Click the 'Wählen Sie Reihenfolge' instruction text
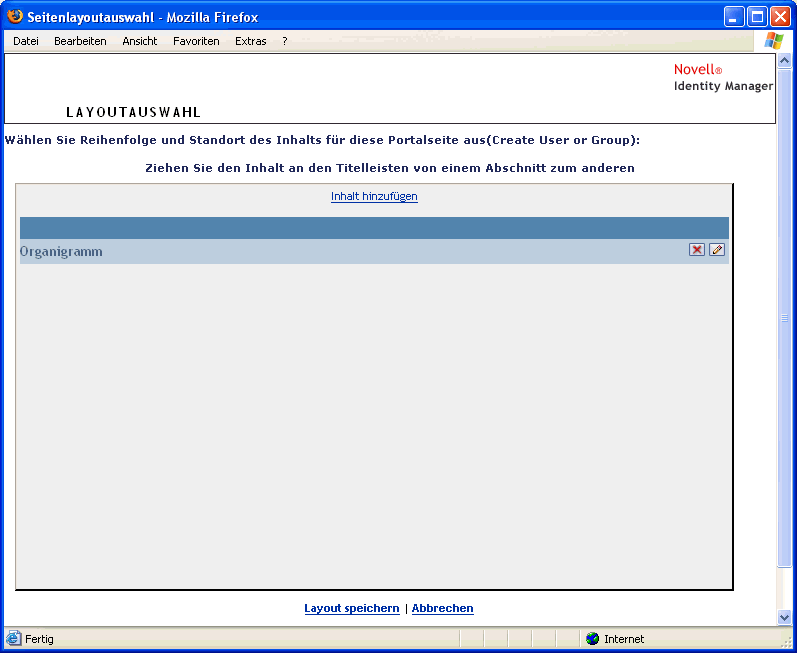Image resolution: width=797 pixels, height=653 pixels. [322, 140]
